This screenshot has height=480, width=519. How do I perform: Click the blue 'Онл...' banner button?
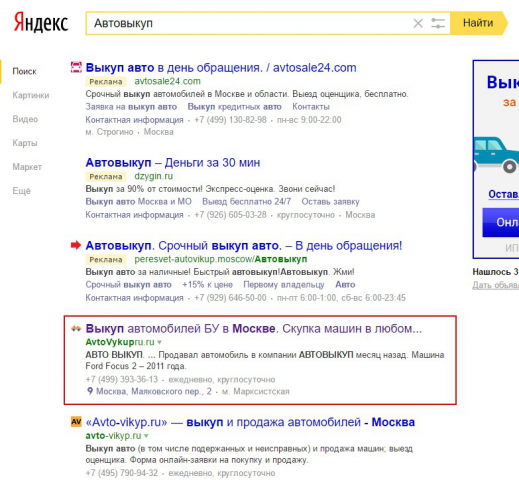[500, 222]
